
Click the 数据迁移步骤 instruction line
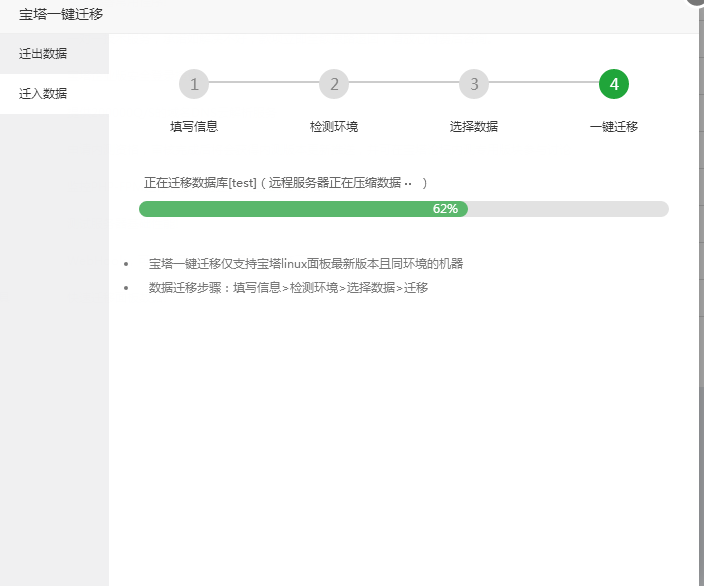(288, 287)
